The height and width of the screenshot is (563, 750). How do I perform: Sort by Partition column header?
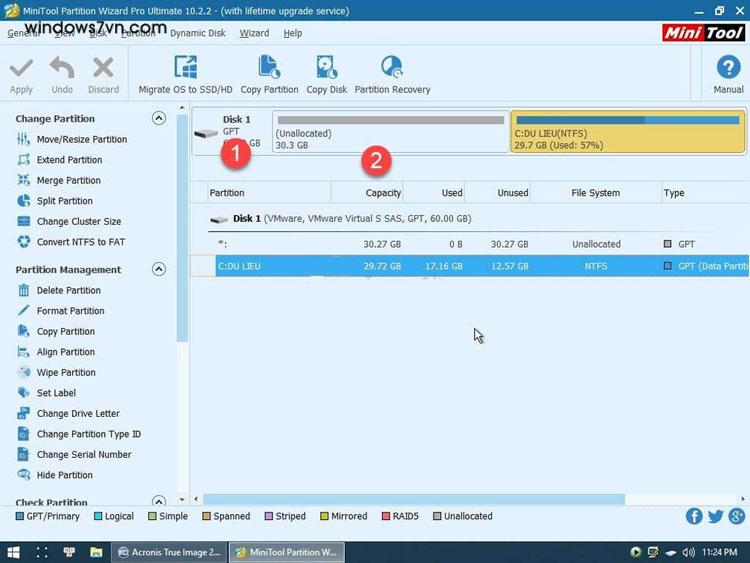tap(269, 193)
